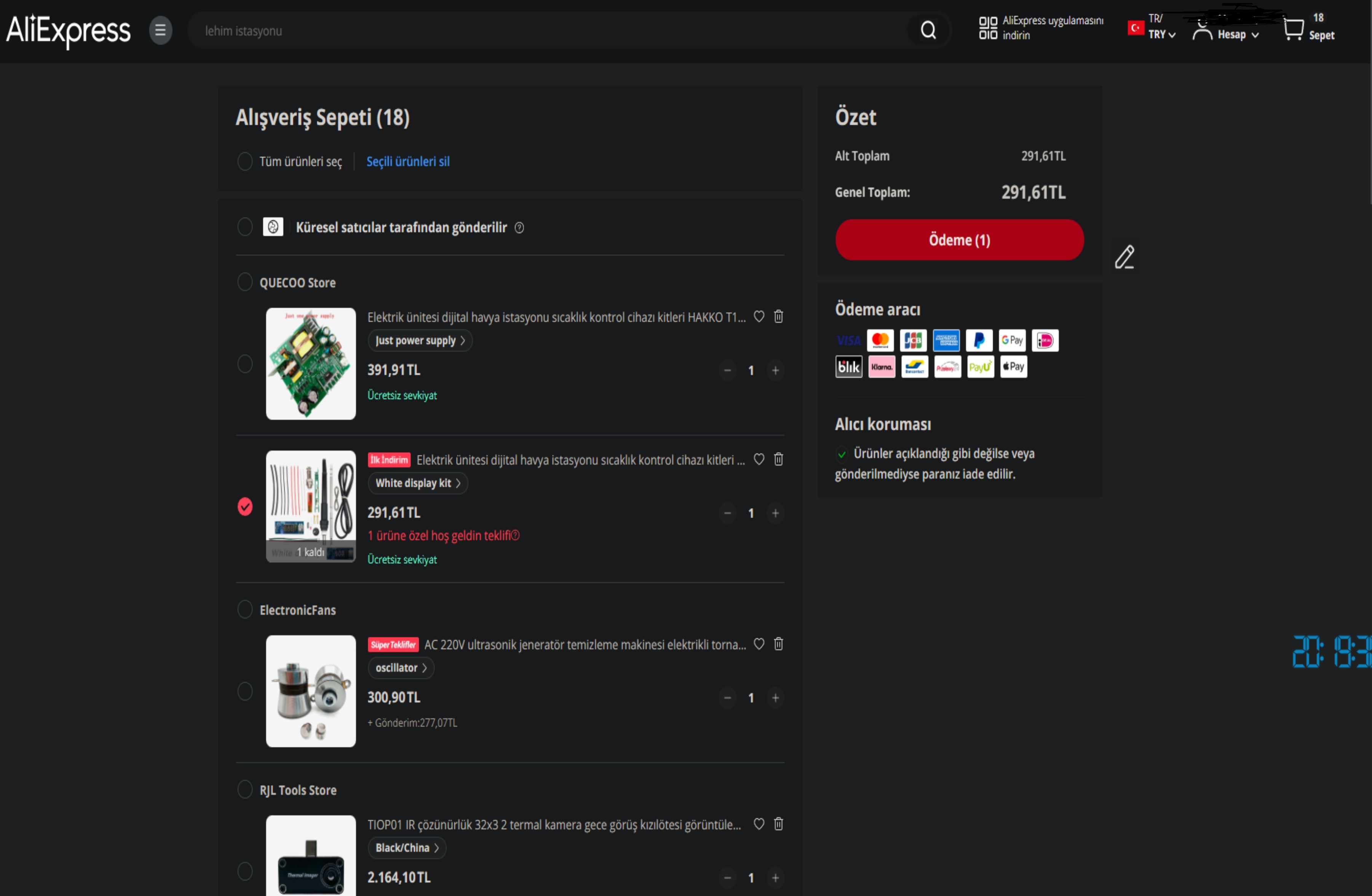1372x896 pixels.
Task: Click the pencil edit icon
Action: coord(1124,257)
